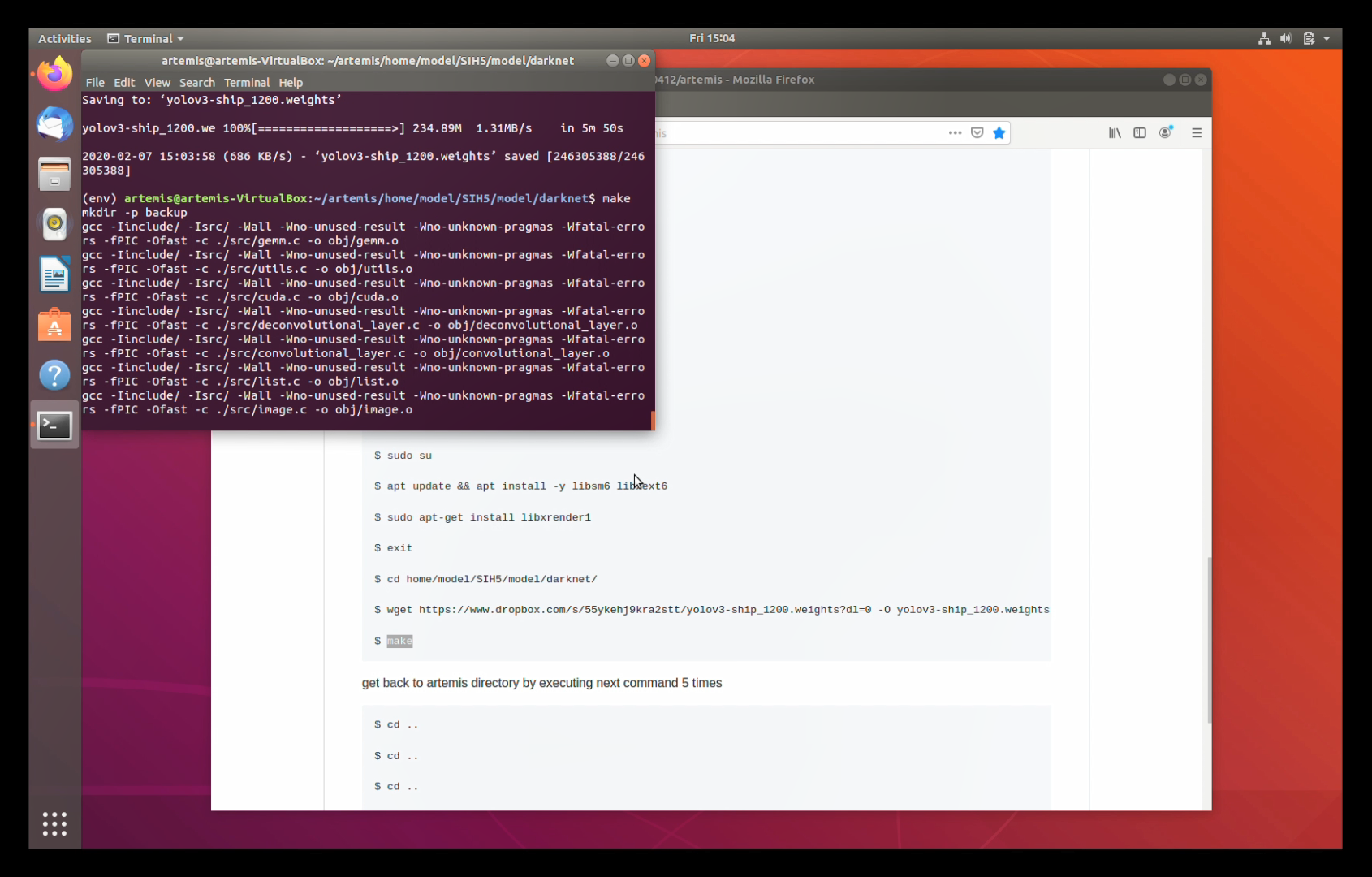
Task: Launch Thunderbird mail from the dock
Action: (54, 124)
